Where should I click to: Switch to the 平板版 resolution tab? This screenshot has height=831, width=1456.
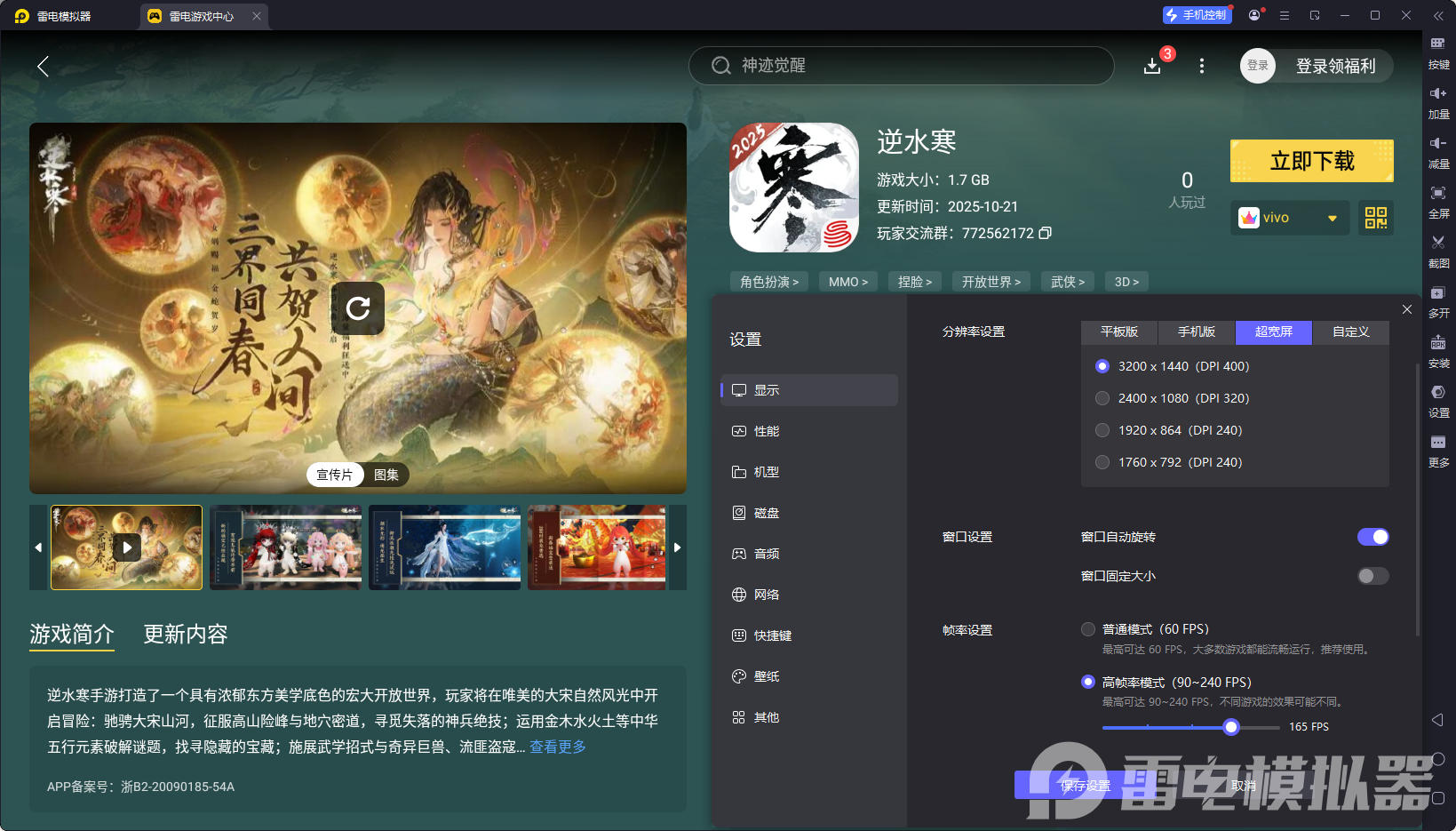click(x=1119, y=332)
